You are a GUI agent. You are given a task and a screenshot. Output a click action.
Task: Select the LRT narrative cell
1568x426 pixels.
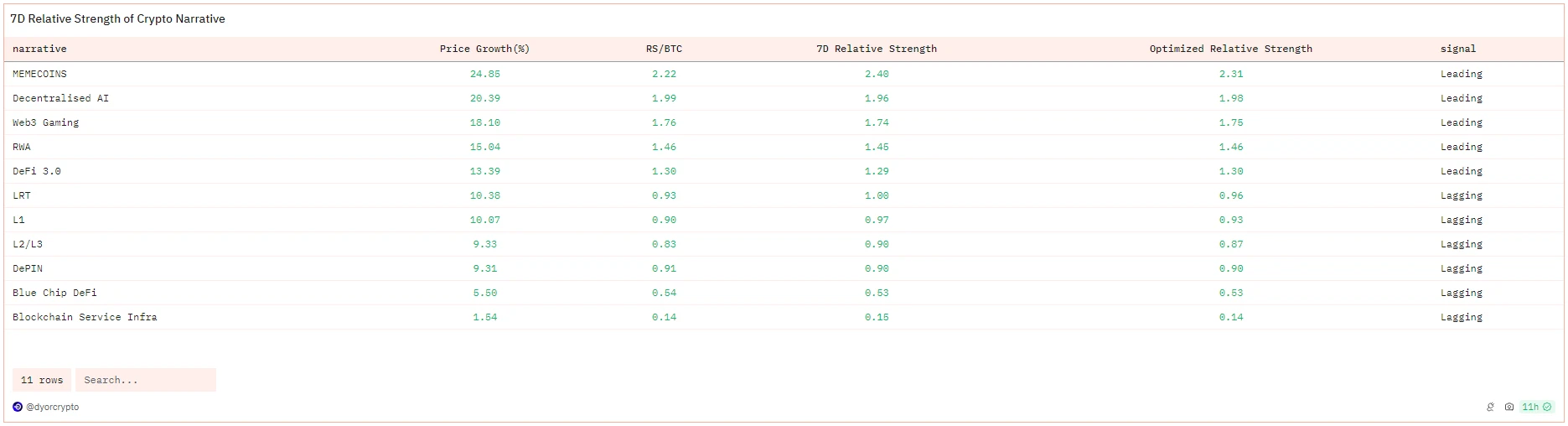21,195
